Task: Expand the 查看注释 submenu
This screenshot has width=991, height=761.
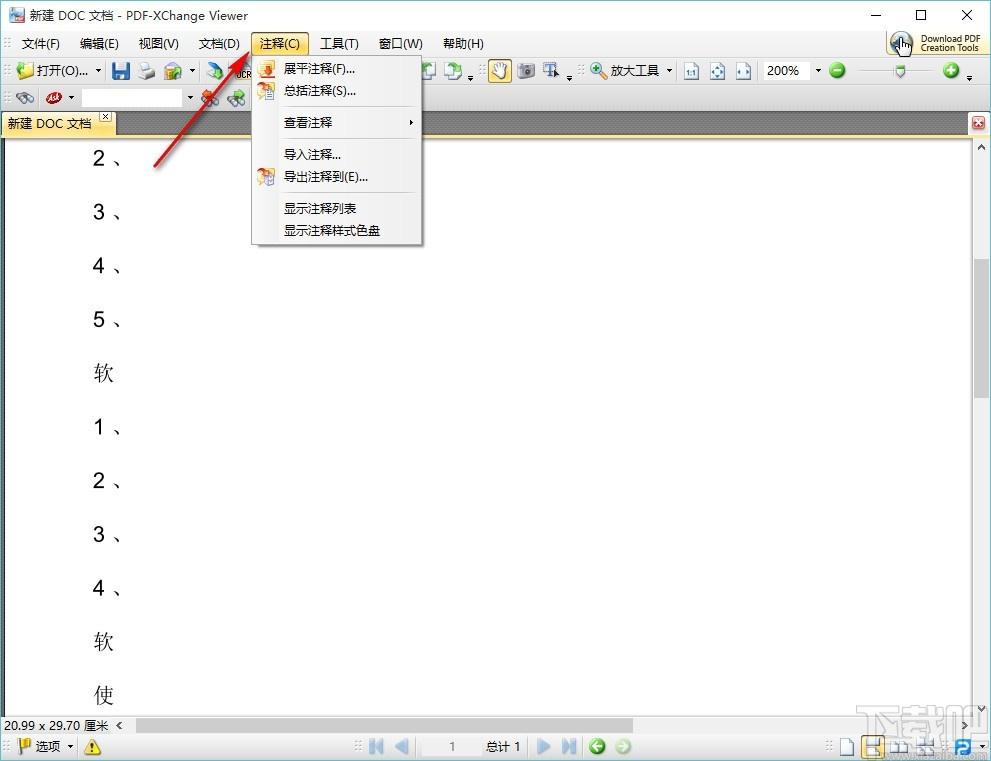Action: click(x=337, y=123)
